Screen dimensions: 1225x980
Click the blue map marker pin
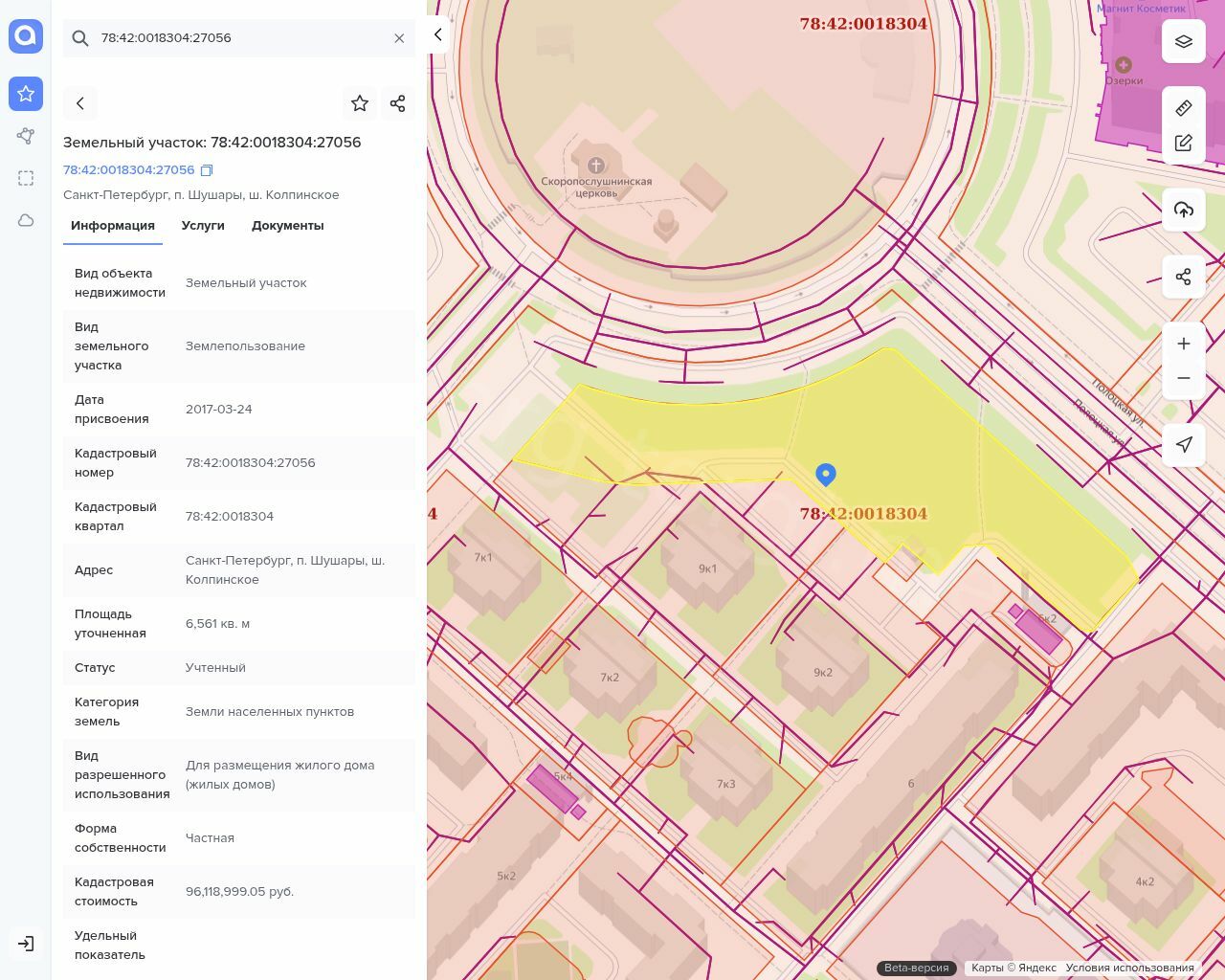825,474
